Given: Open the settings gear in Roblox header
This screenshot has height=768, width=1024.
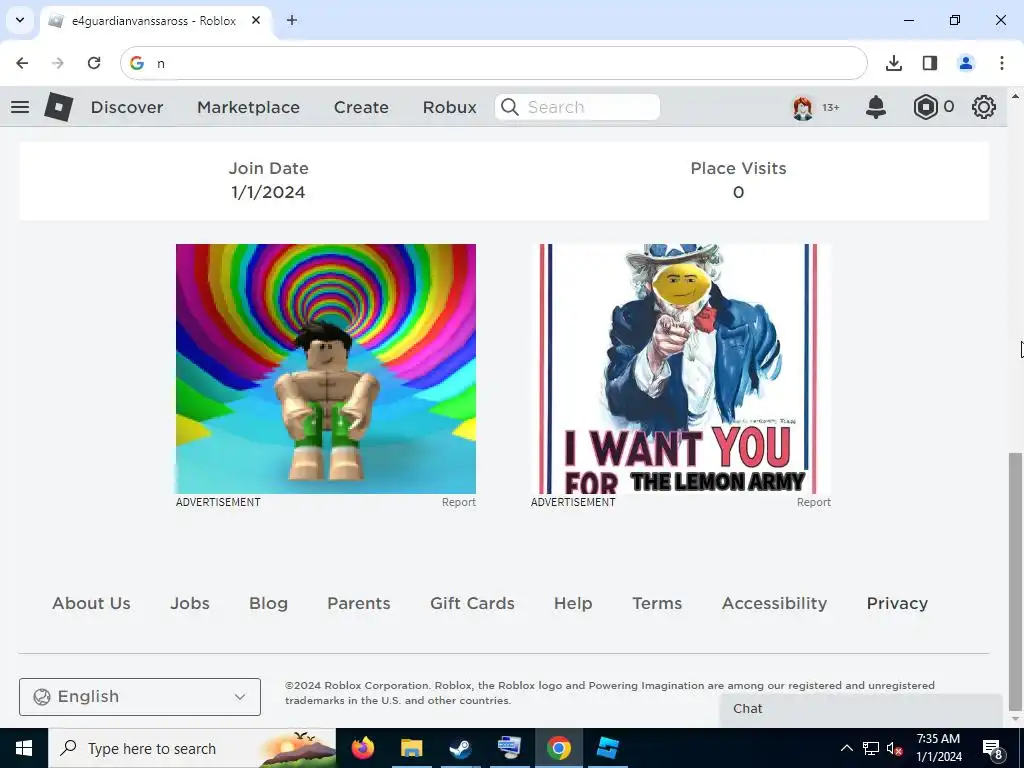Looking at the screenshot, I should (x=984, y=107).
